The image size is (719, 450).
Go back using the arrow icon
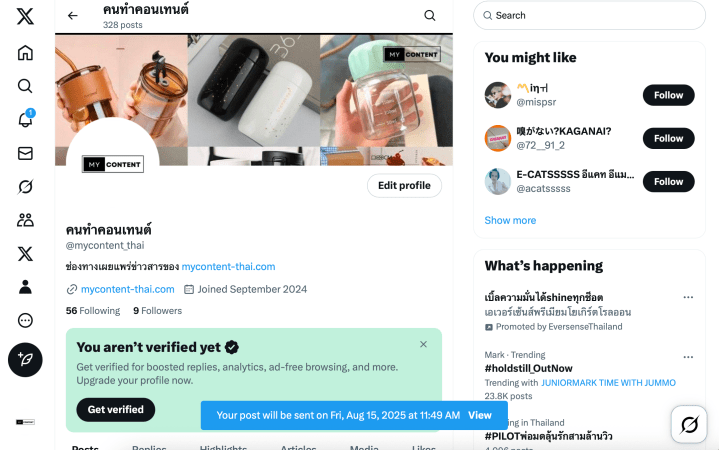tap(72, 16)
